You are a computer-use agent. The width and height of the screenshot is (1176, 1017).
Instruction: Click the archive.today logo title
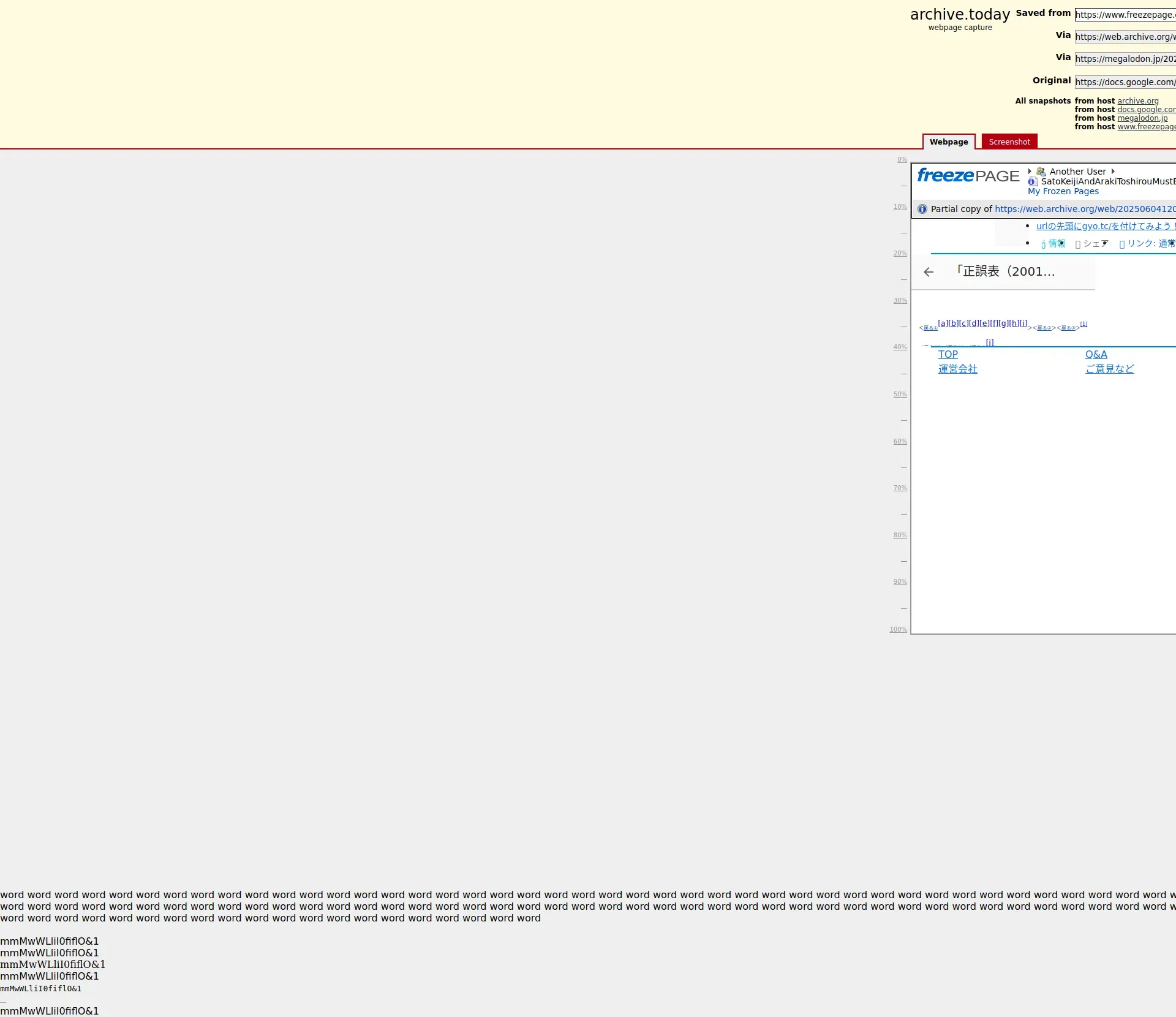click(x=960, y=15)
